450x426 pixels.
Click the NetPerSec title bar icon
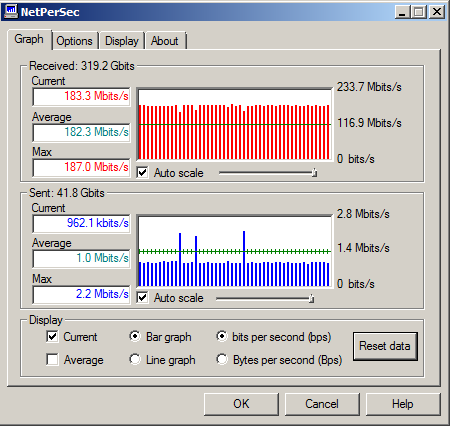pyautogui.click(x=11, y=11)
